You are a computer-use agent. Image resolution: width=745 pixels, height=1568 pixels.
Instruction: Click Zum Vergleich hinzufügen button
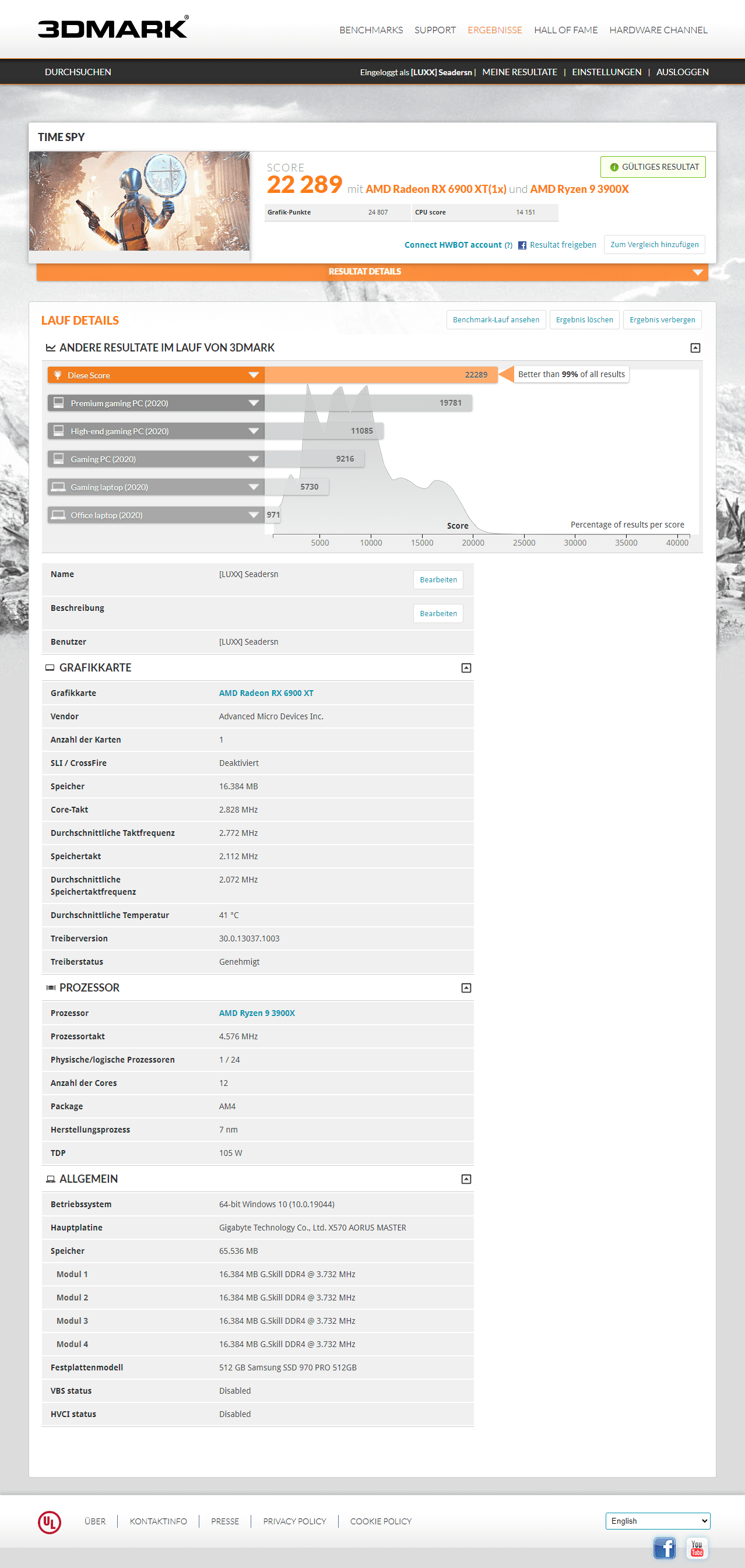point(653,244)
